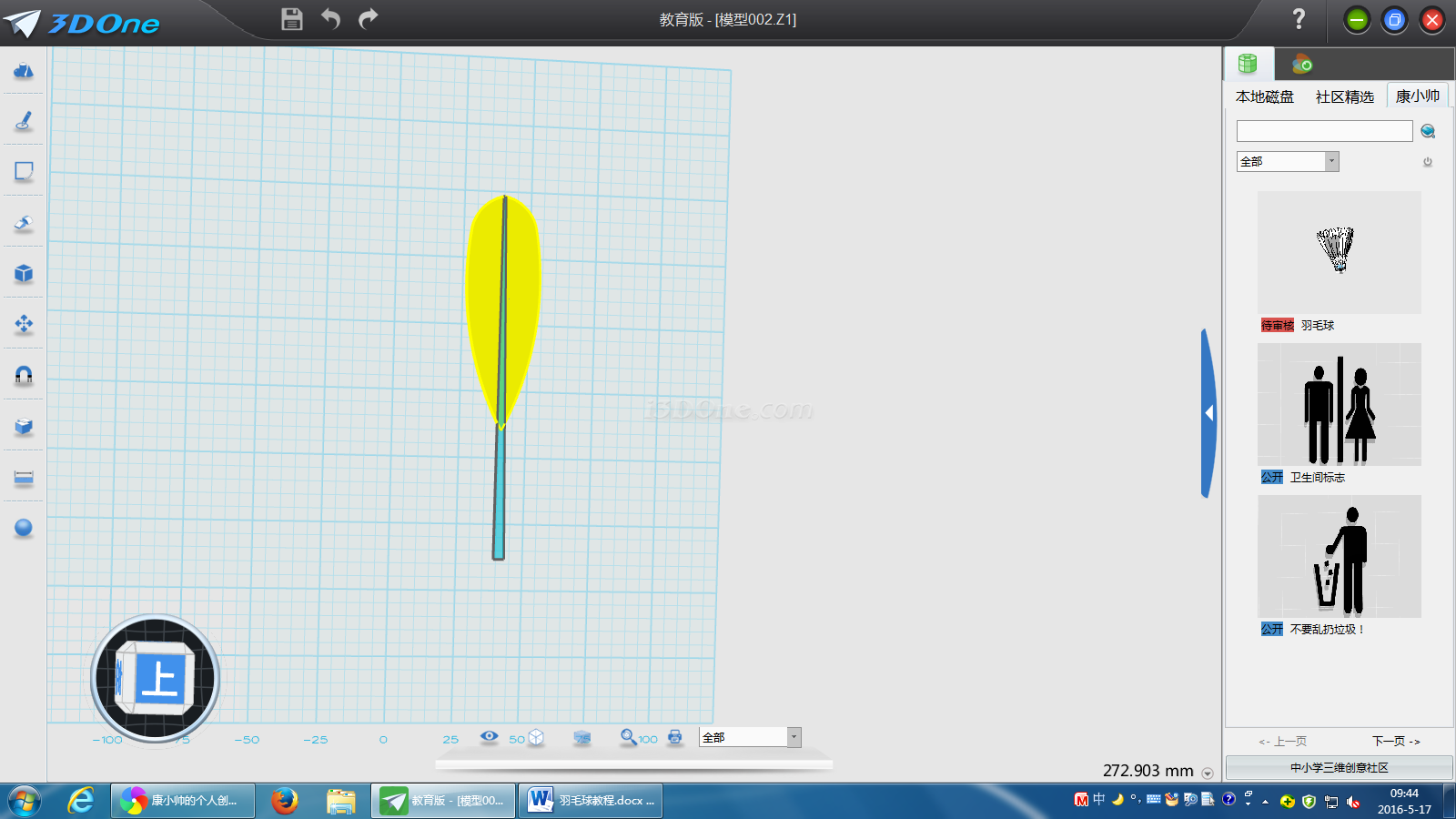
Task: Switch to the 本地磁盘 tab
Action: tap(1264, 97)
